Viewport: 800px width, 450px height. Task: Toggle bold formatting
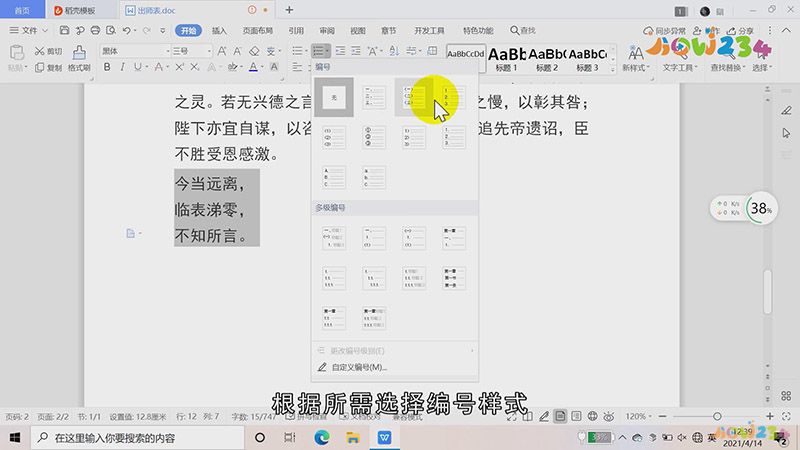(x=107, y=67)
